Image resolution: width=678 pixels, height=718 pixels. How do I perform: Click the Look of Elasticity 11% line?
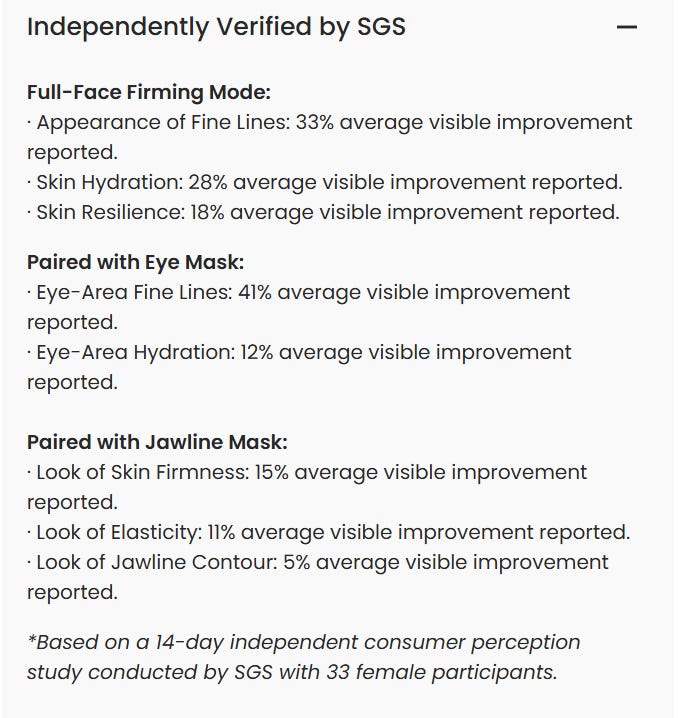coord(328,532)
